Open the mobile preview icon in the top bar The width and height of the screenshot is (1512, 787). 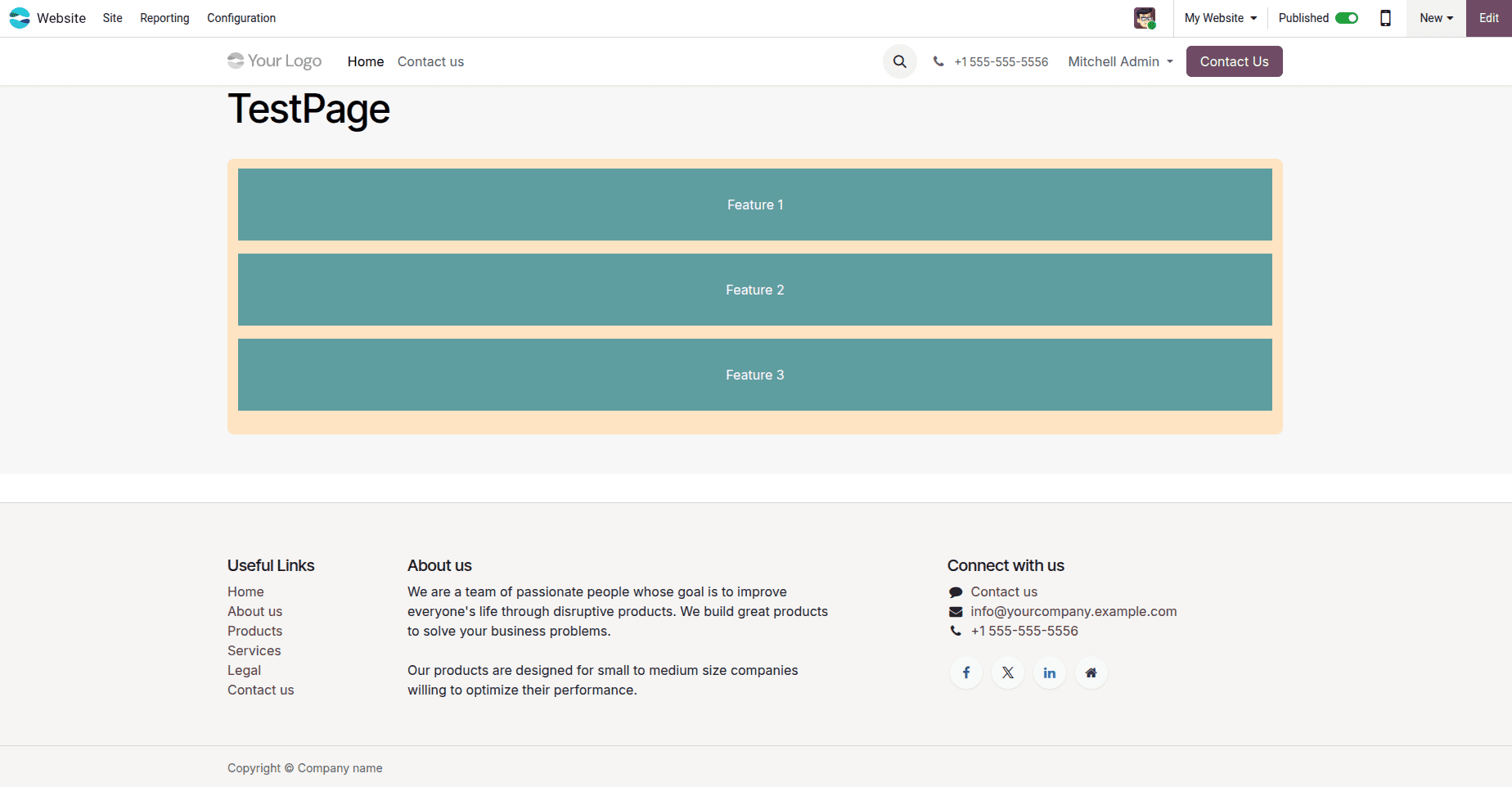click(1385, 17)
